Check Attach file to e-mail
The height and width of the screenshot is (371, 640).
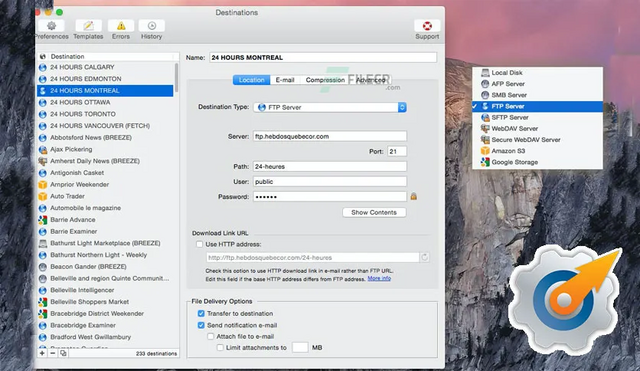(x=211, y=336)
